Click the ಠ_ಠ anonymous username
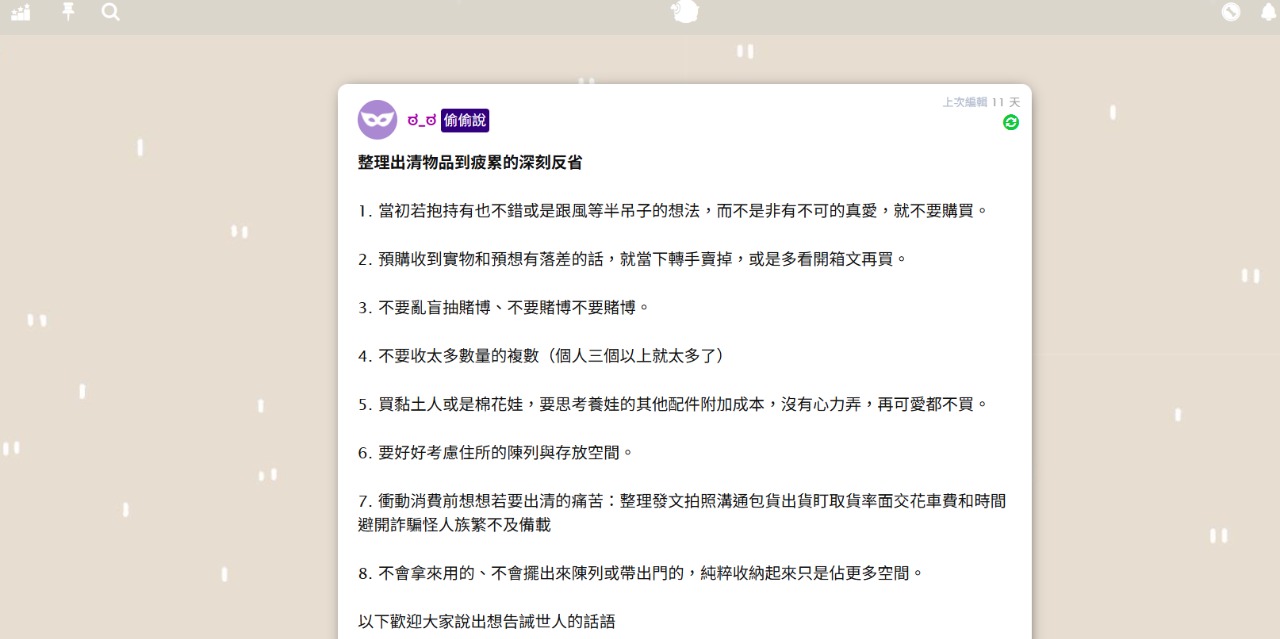This screenshot has height=639, width=1280. tap(421, 121)
